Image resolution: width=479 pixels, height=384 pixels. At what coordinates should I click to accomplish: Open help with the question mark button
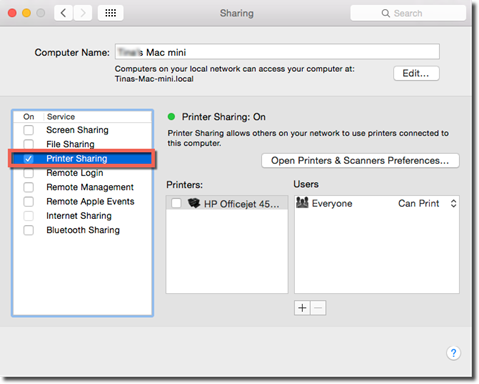tap(453, 353)
